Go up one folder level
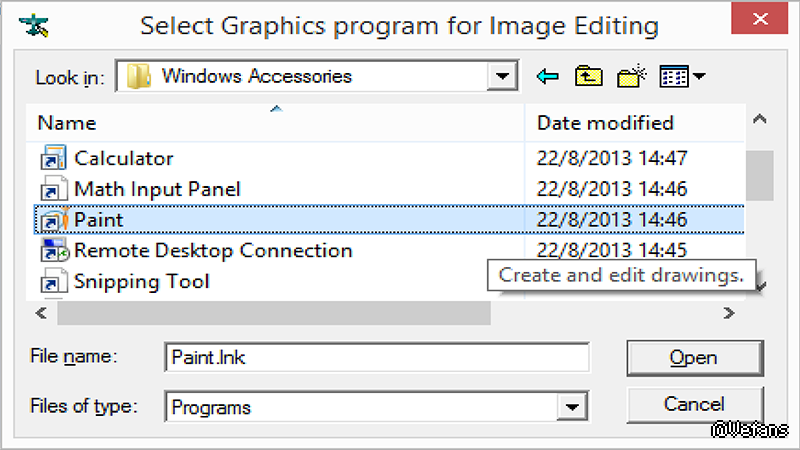Screen dimensions: 800x450 589,76
